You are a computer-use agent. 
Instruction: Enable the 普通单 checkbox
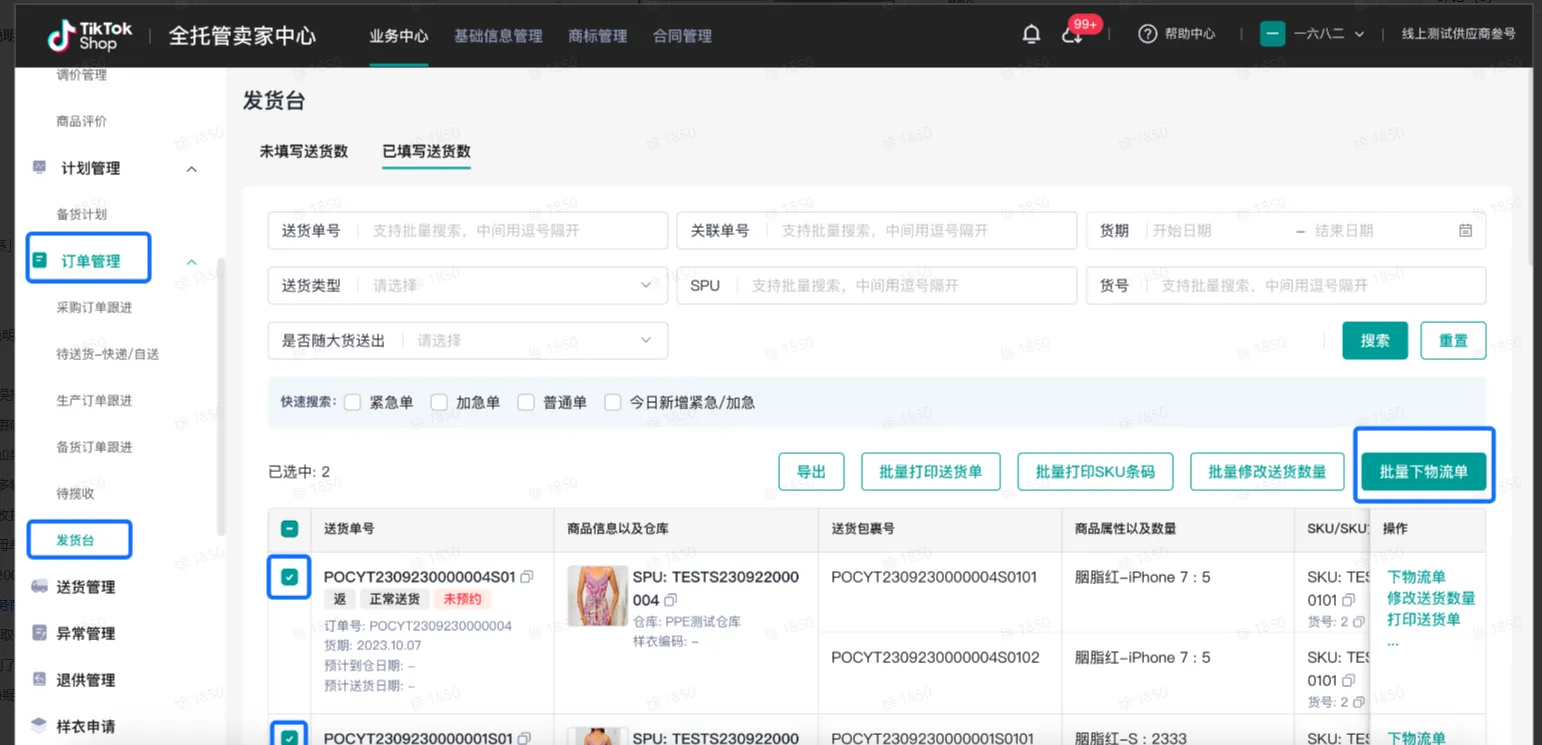(x=526, y=403)
